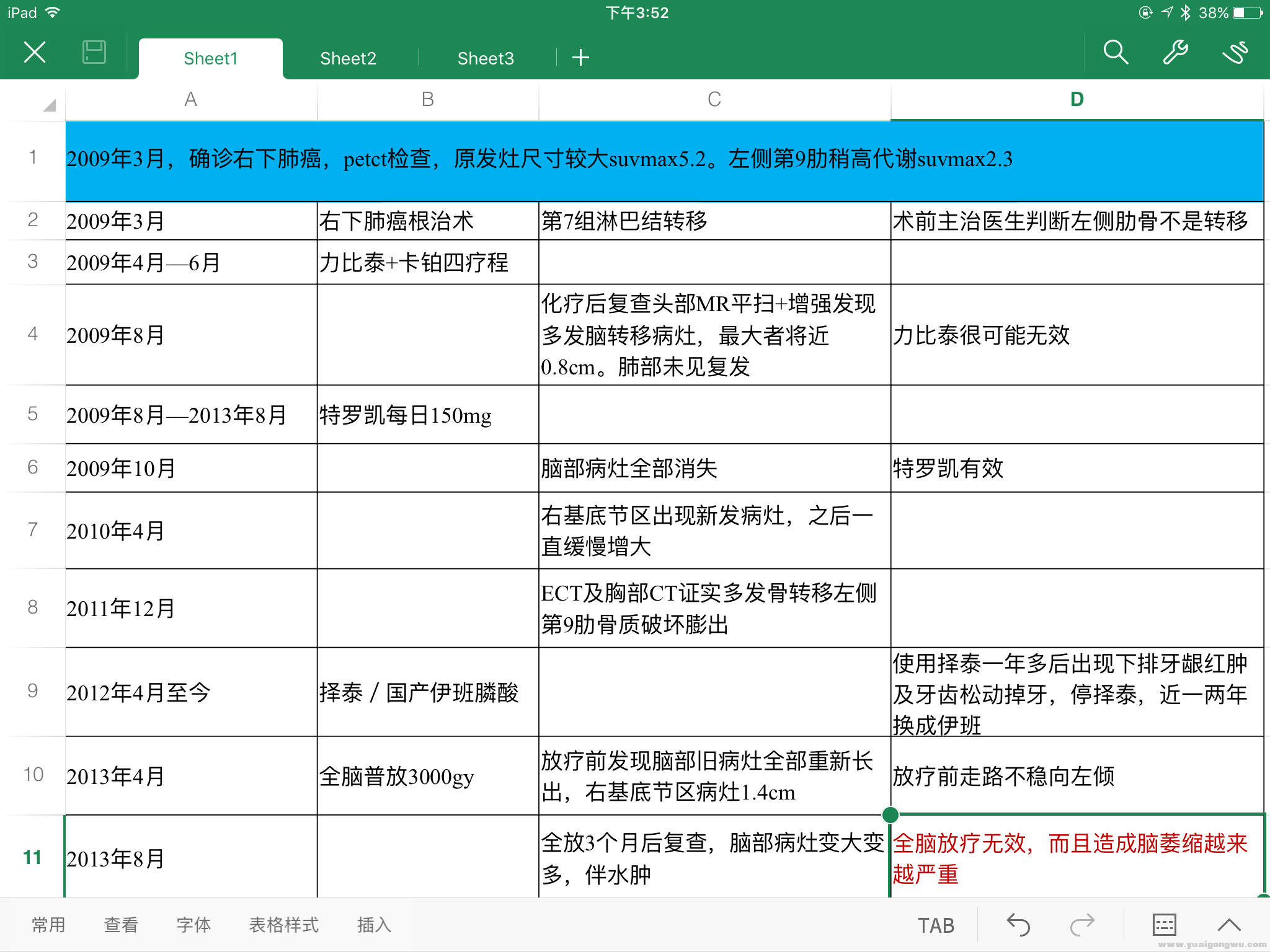Tap rotation lock icon in status bar

[1146, 12]
